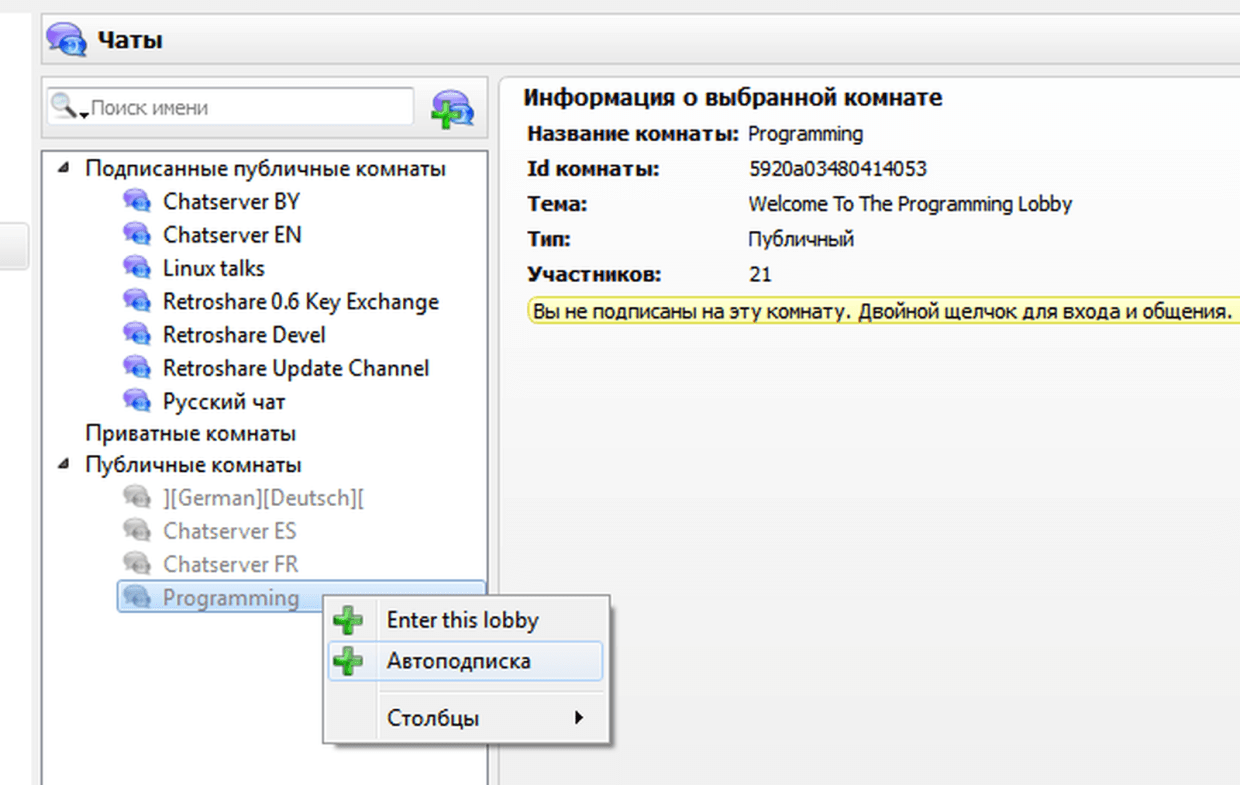
Task: Collapse the Публичные комнаты group
Action: (64, 464)
